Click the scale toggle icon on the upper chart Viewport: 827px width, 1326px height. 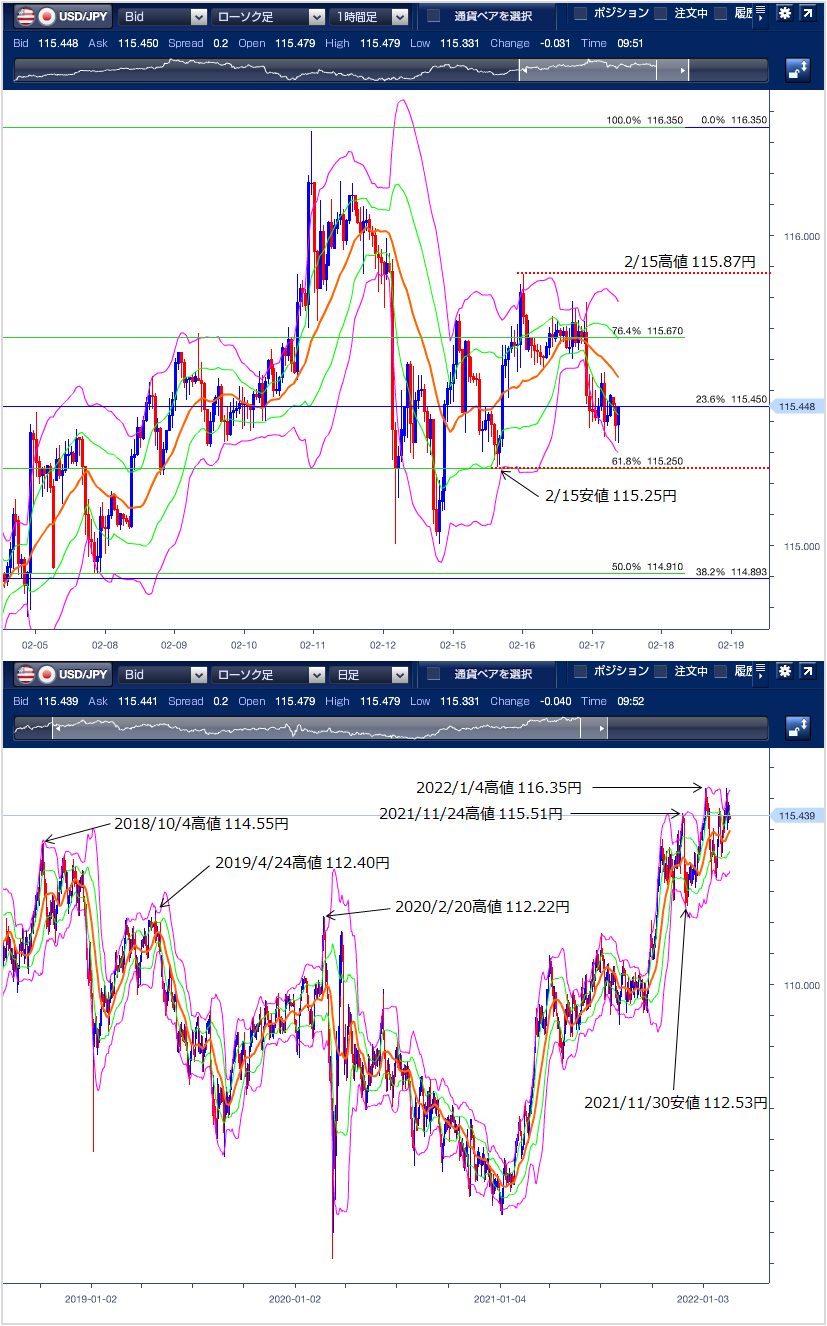(798, 69)
